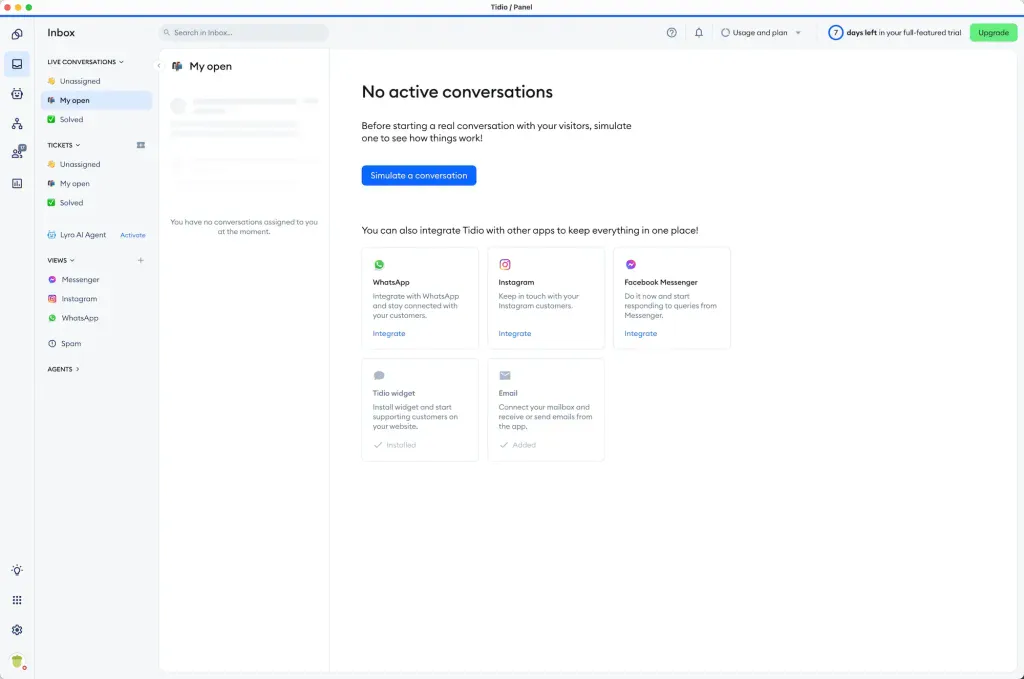This screenshot has height=679, width=1024.
Task: Select Solved under Tickets
Action: [97, 203]
